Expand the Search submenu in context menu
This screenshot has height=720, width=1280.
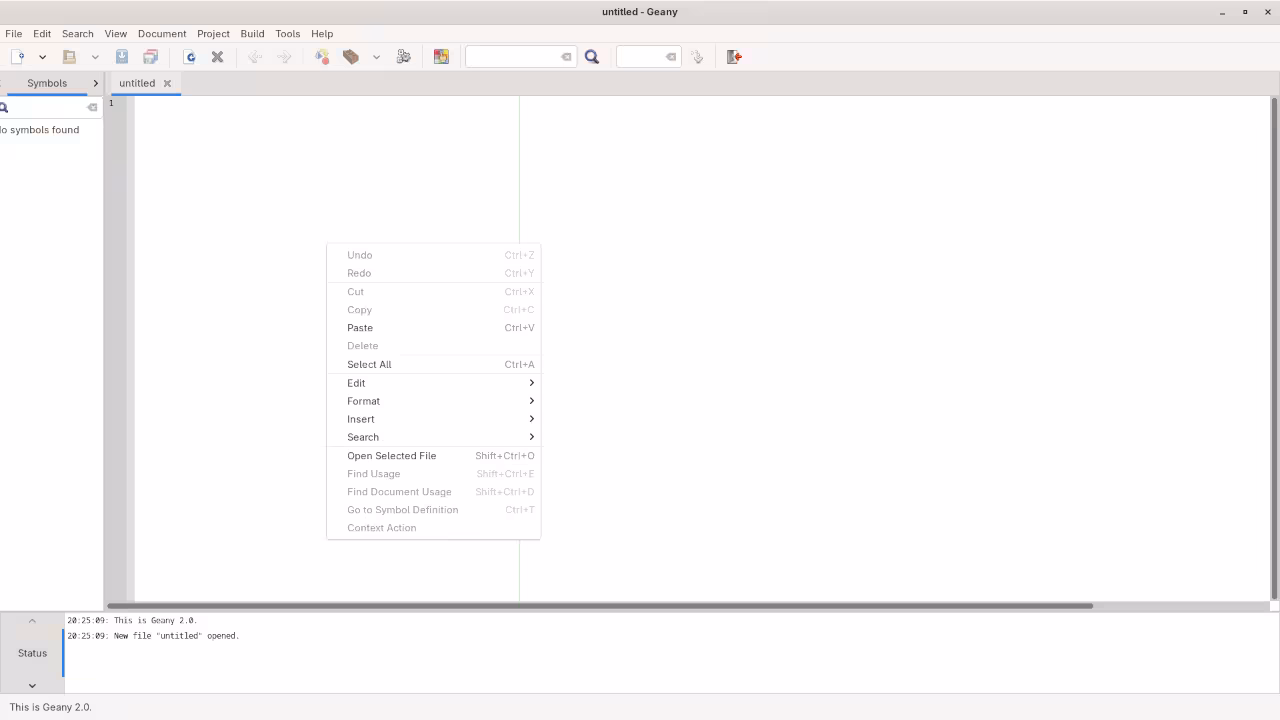(x=433, y=437)
